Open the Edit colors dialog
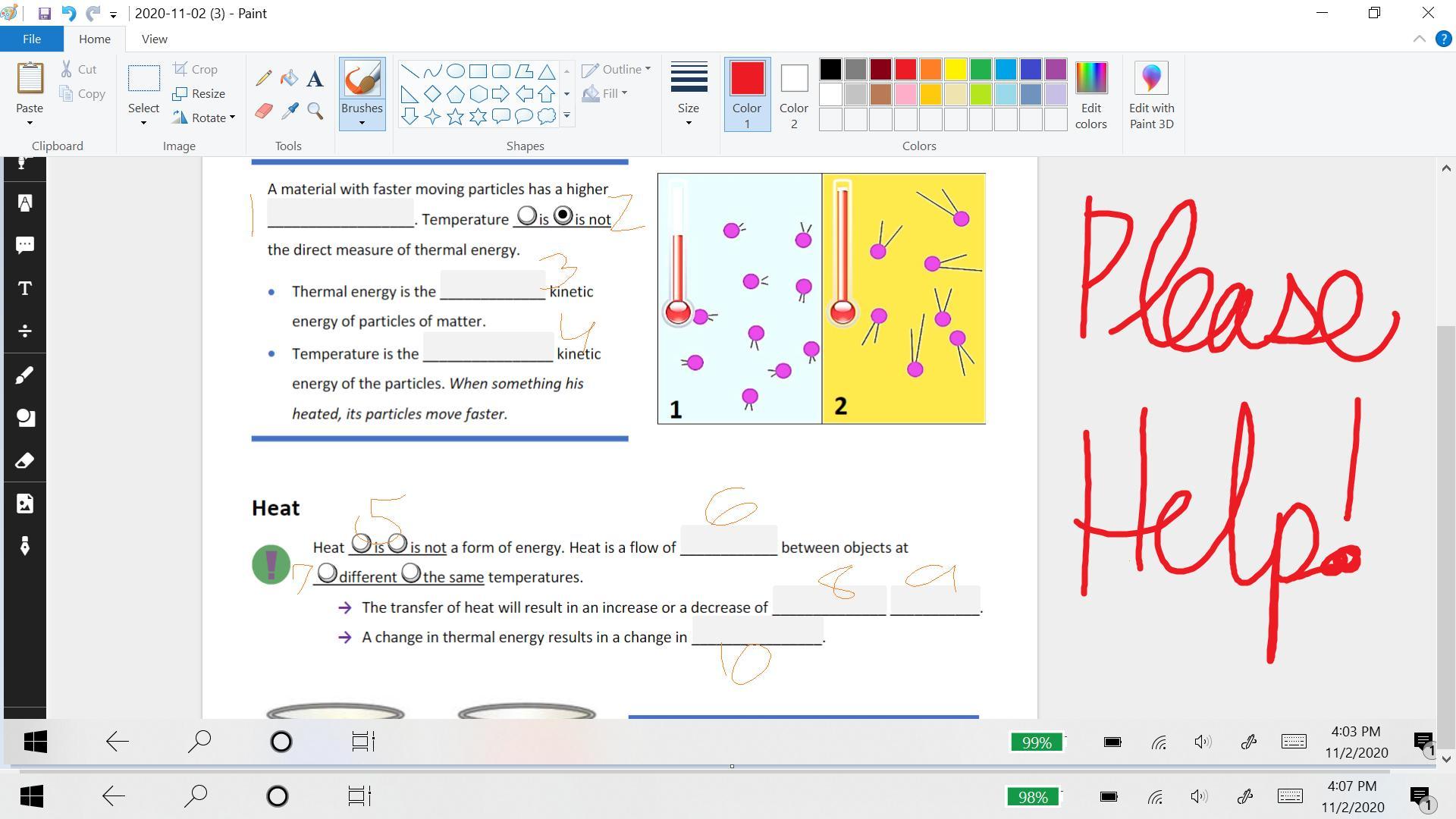 point(1090,95)
